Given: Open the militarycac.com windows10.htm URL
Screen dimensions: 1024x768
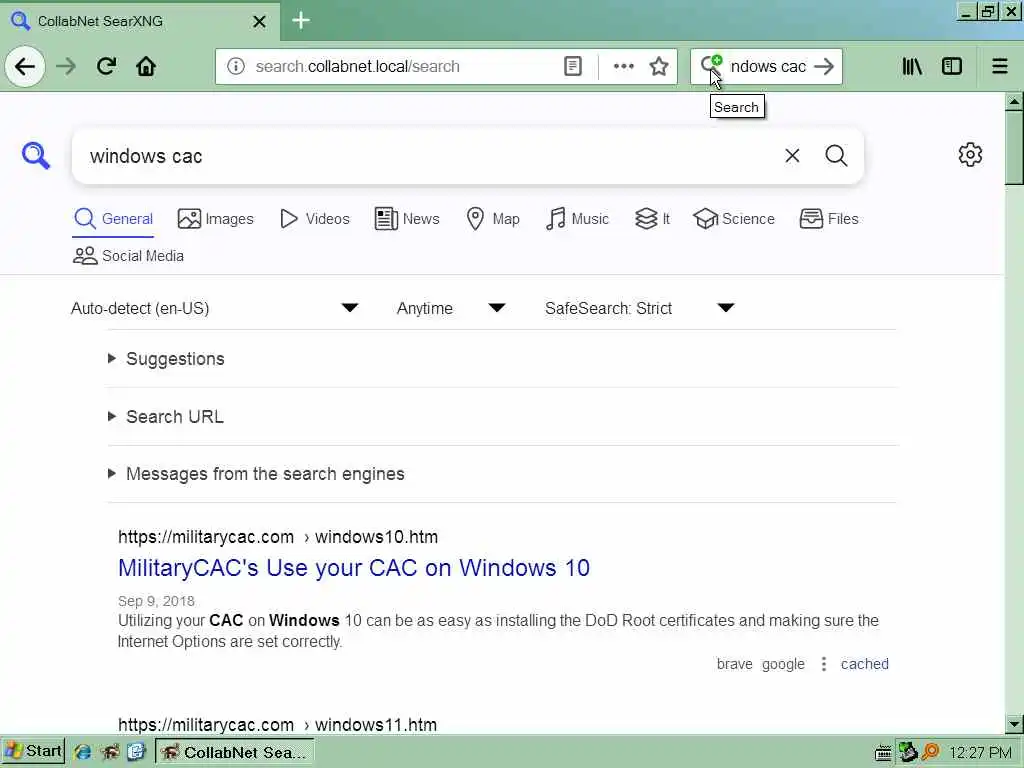Looking at the screenshot, I should pos(278,537).
